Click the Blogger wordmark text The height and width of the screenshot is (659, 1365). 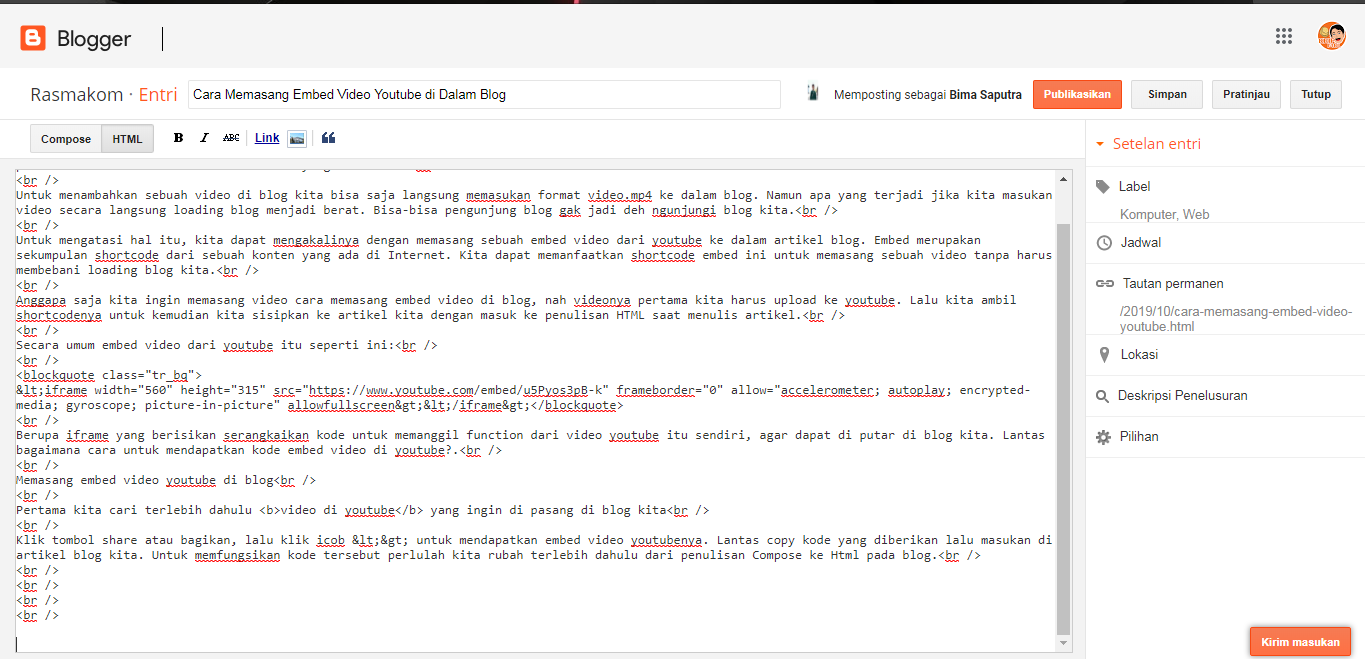click(94, 39)
